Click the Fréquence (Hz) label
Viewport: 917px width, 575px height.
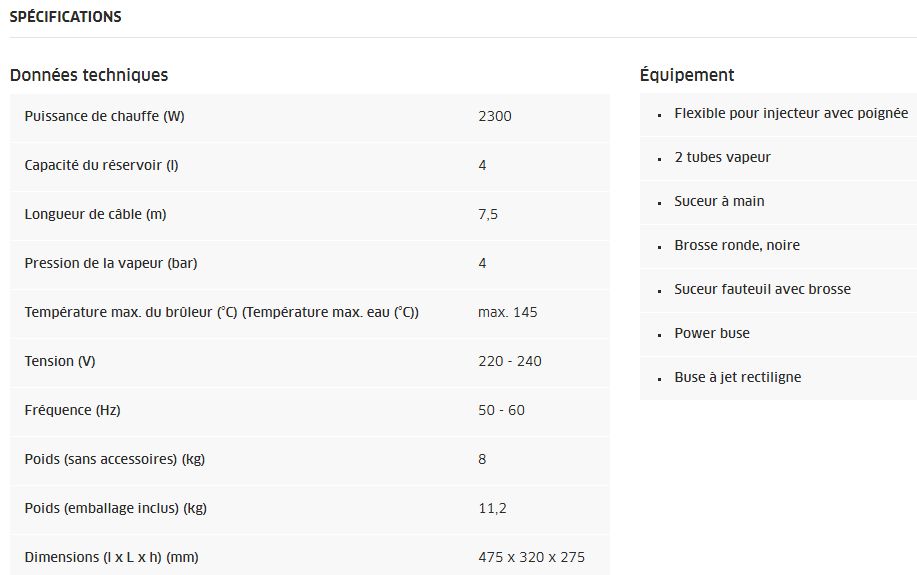tap(72, 410)
